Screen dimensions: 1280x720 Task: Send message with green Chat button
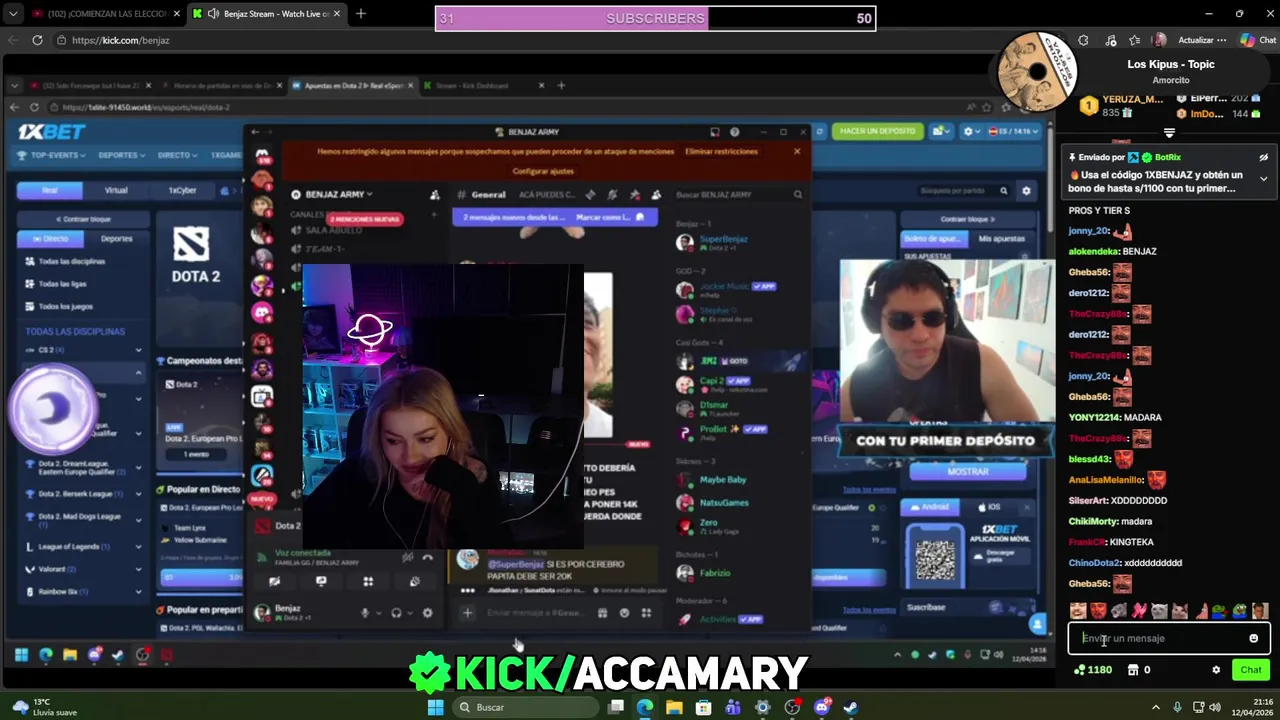click(1251, 670)
